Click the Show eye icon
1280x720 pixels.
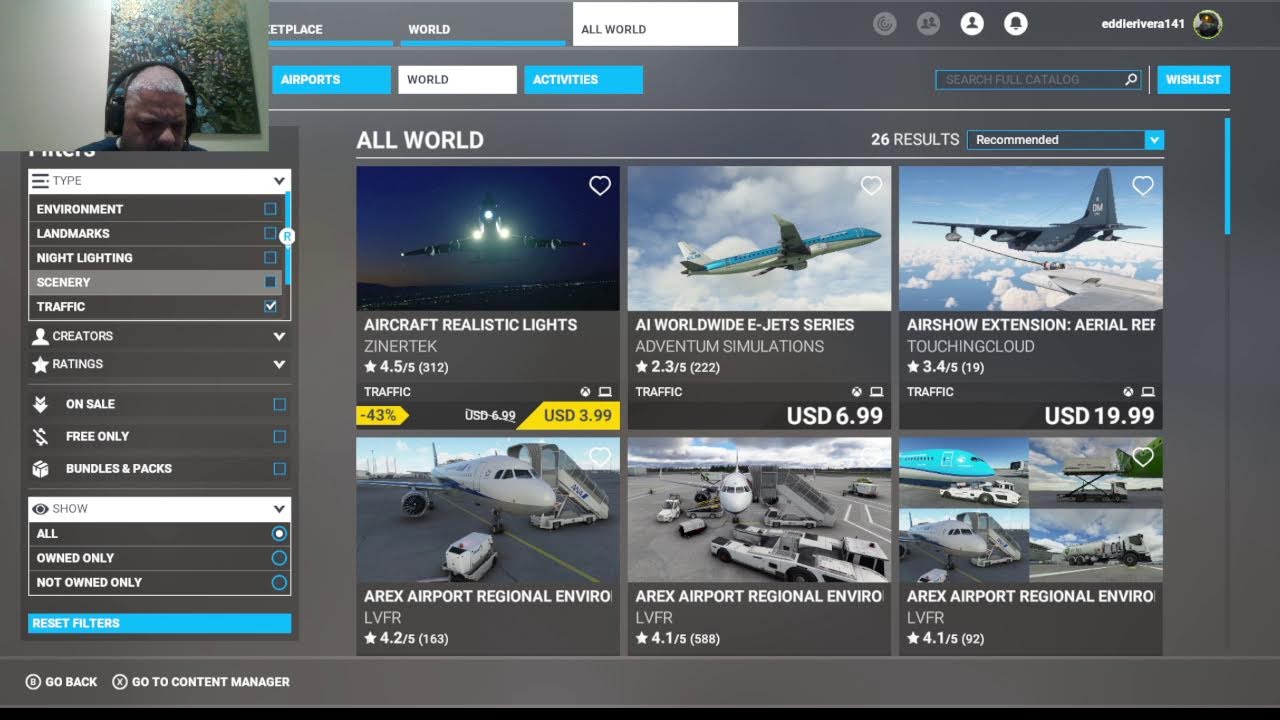41,509
